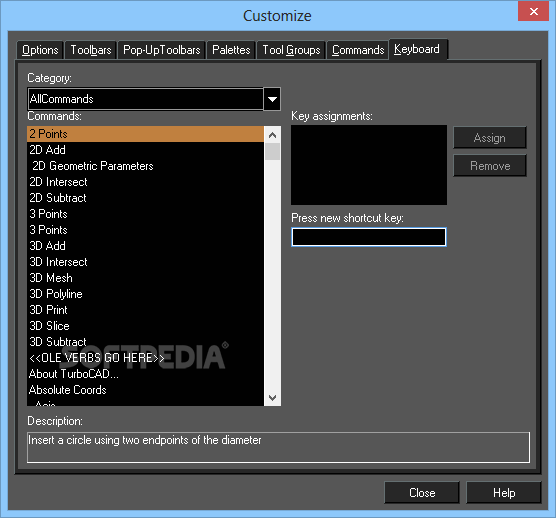556x518 pixels.
Task: Select the OLE VERBS GO HERE entry
Action: tap(145, 358)
